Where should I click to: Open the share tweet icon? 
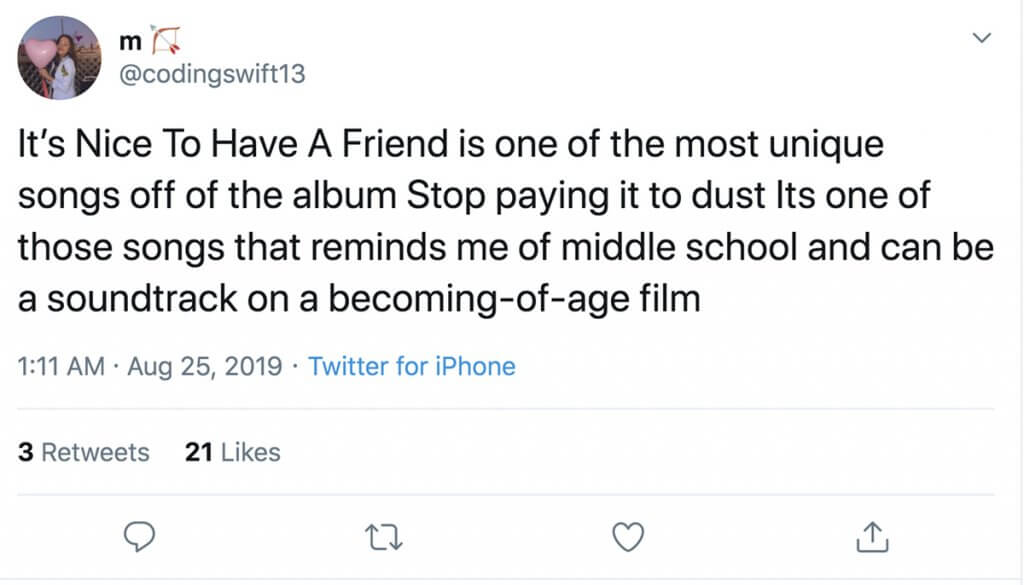click(x=872, y=539)
